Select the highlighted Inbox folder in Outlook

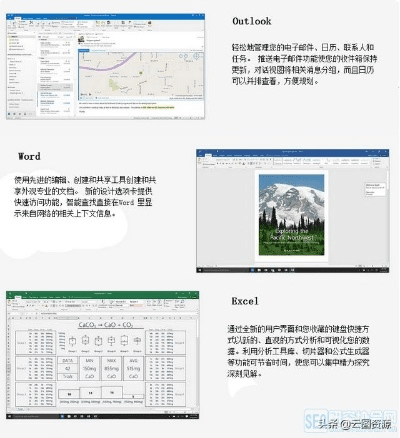pos(21,37)
